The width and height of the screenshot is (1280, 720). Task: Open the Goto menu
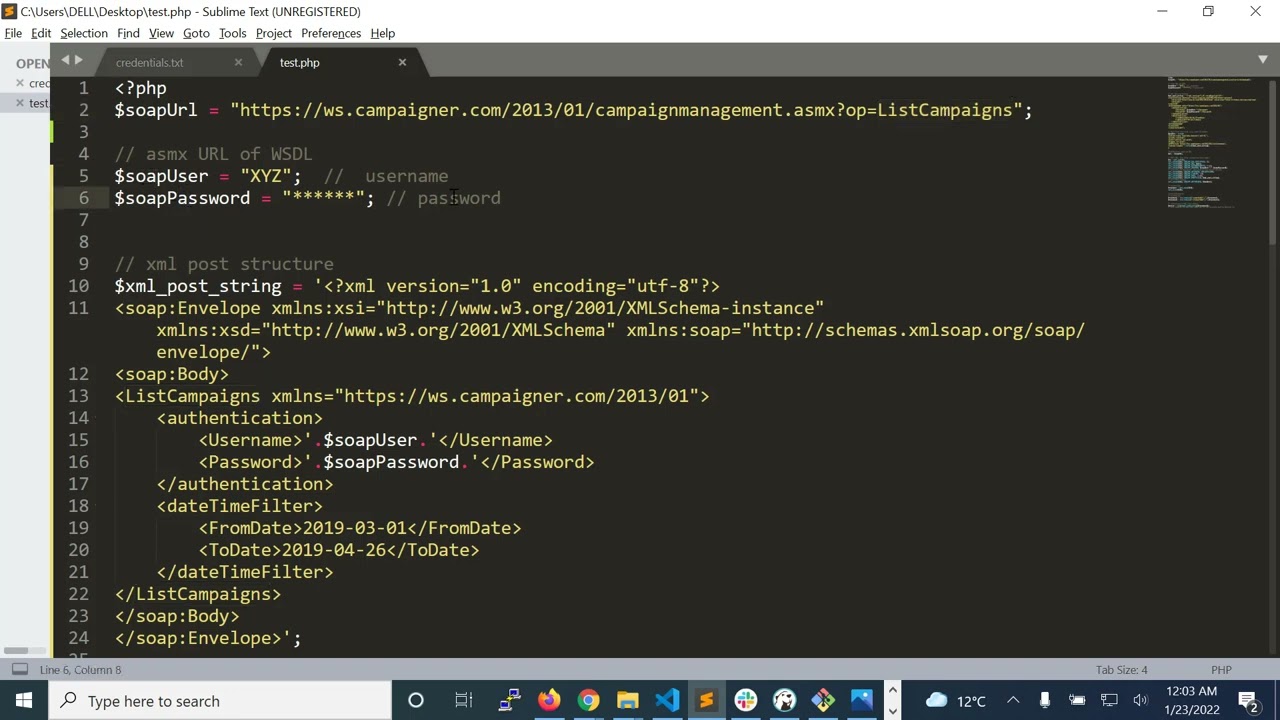[196, 33]
